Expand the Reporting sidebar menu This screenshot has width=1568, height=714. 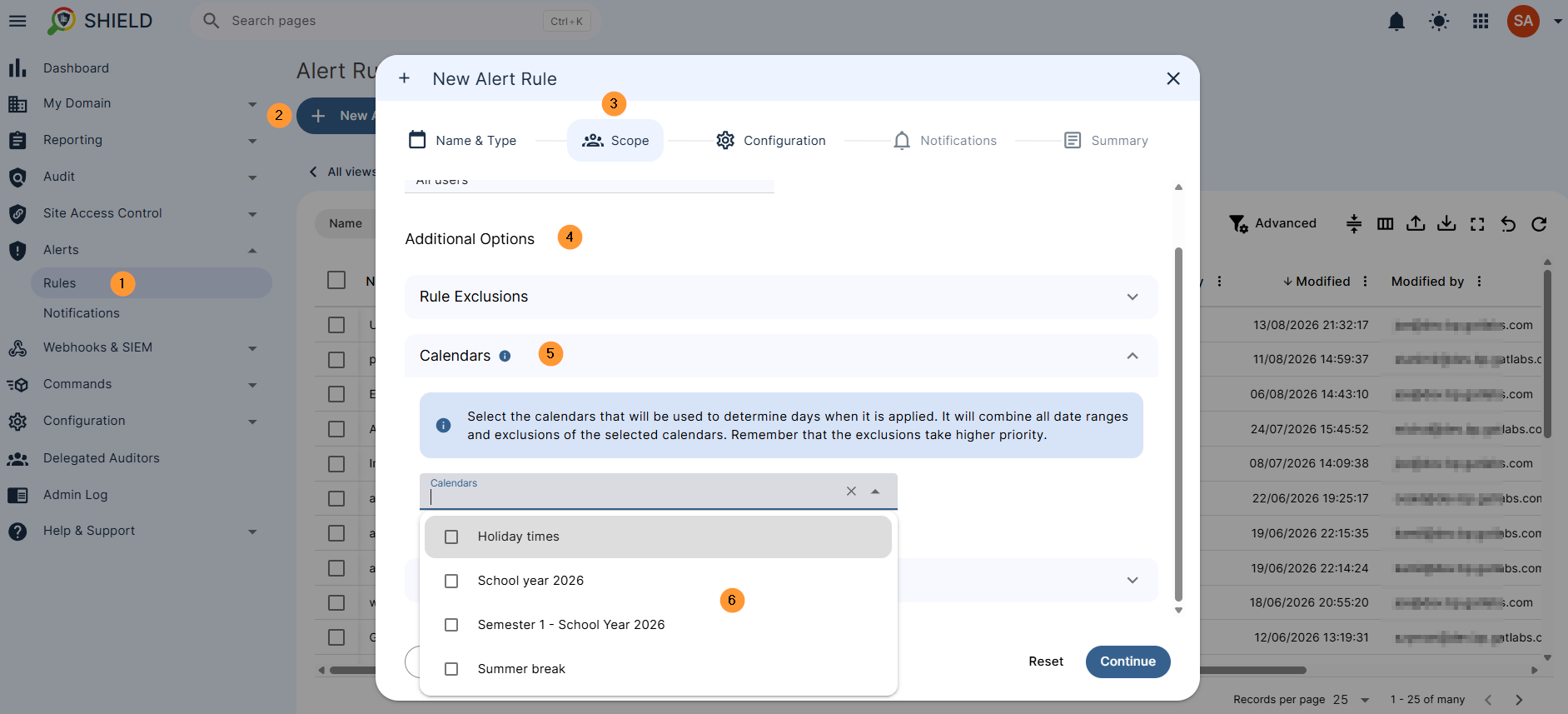click(252, 141)
